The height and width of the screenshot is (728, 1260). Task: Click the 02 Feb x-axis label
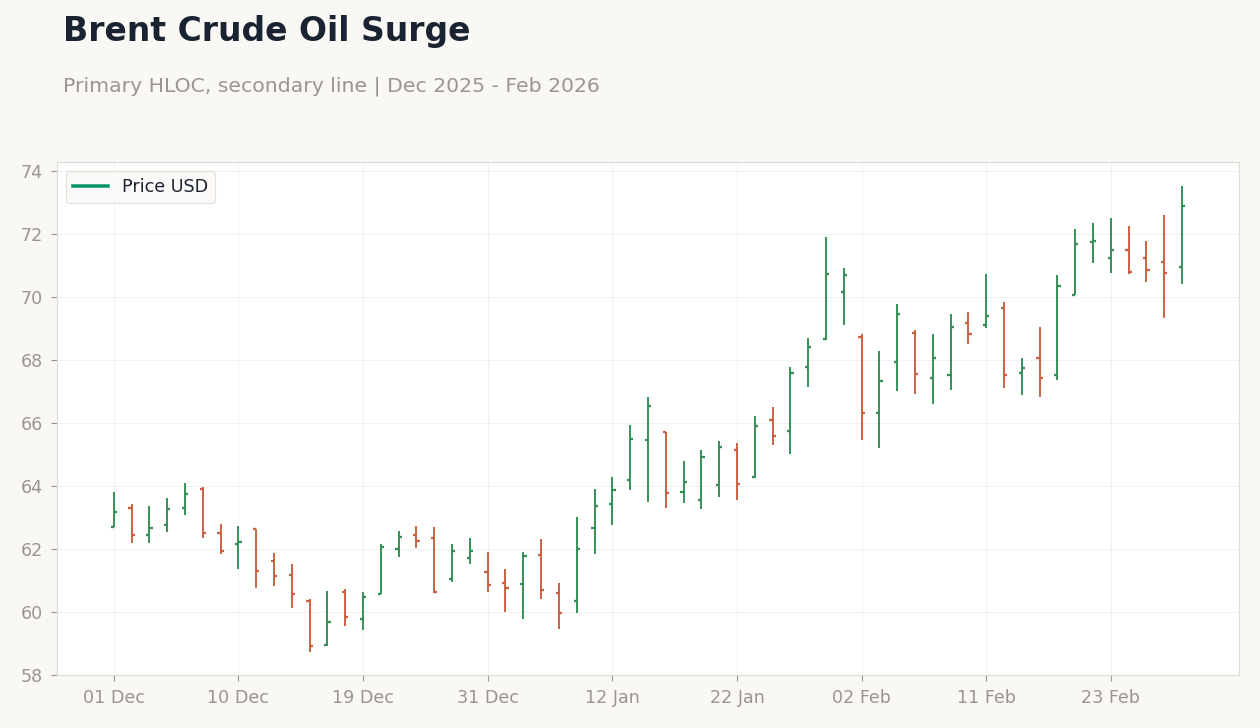pyautogui.click(x=862, y=697)
